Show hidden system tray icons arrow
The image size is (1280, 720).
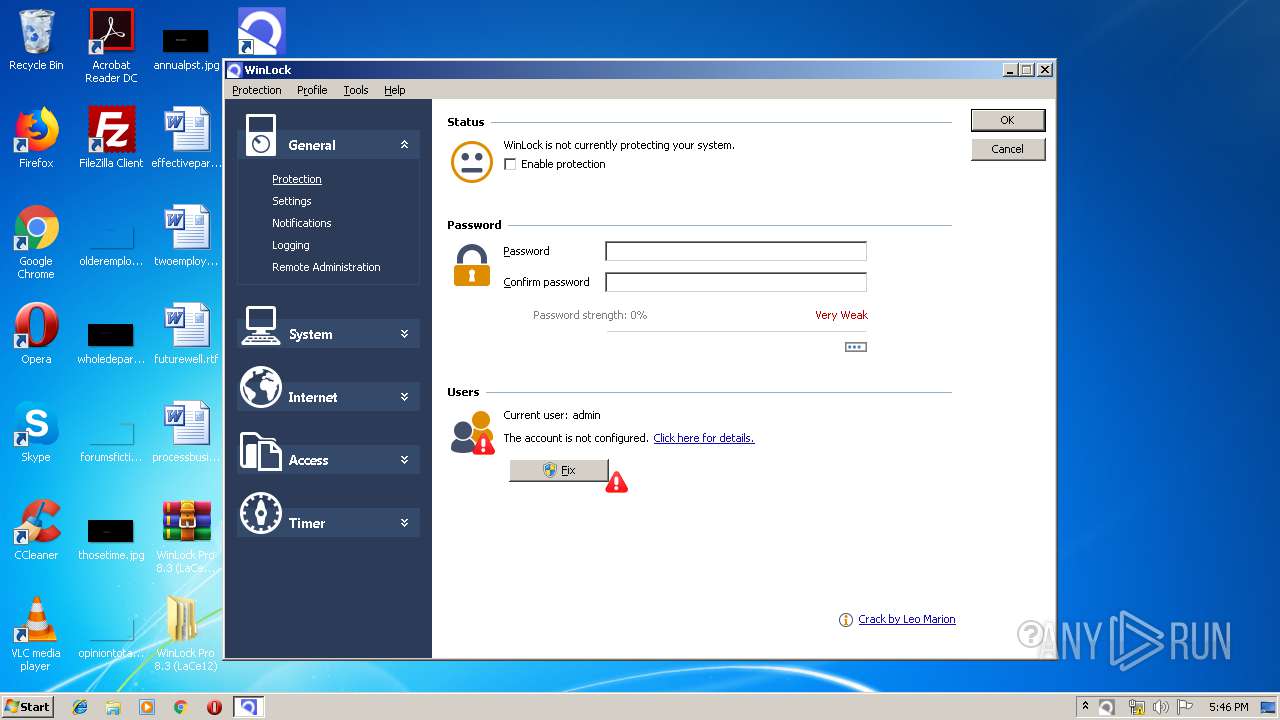1085,706
